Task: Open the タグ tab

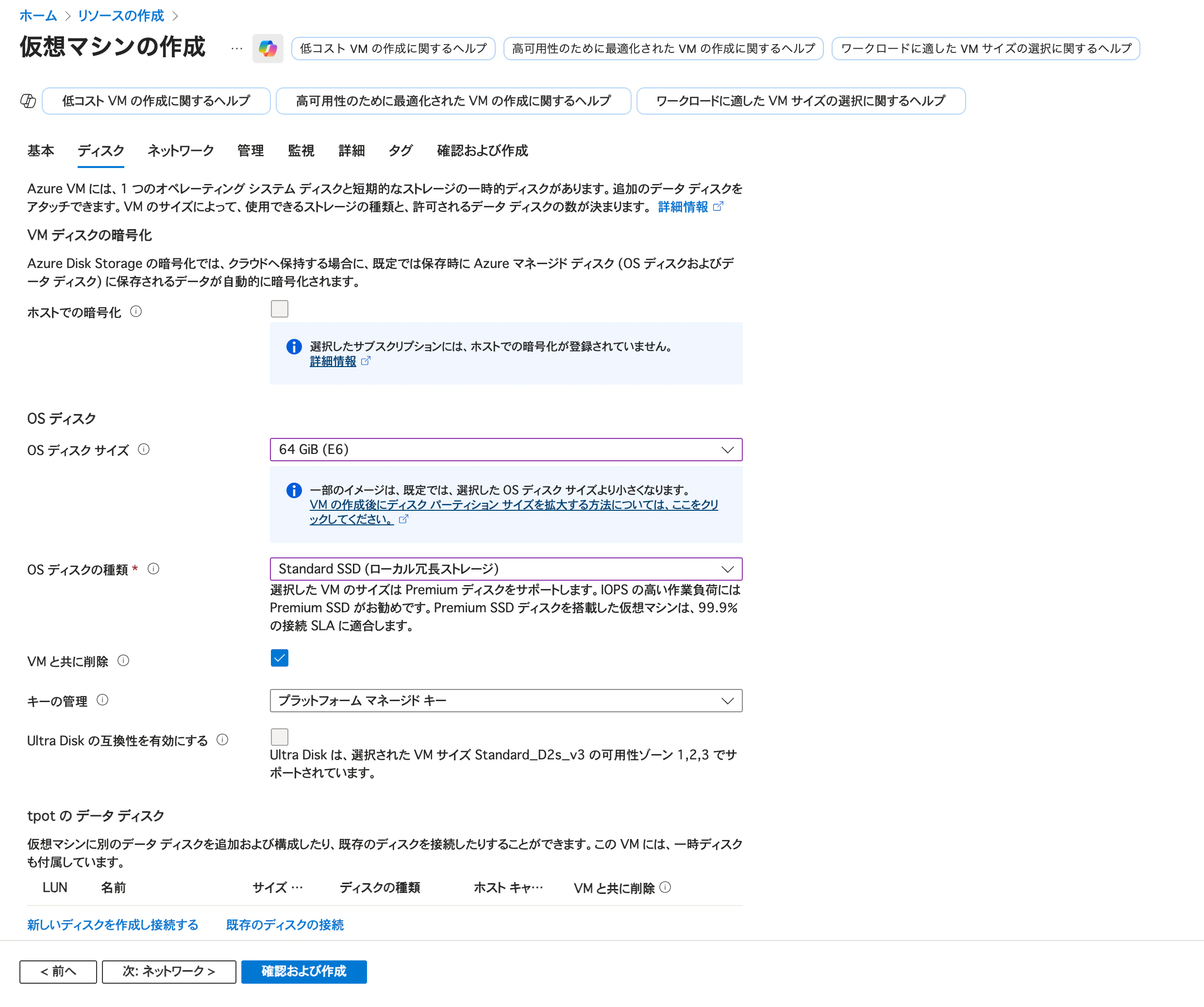Action: (401, 151)
